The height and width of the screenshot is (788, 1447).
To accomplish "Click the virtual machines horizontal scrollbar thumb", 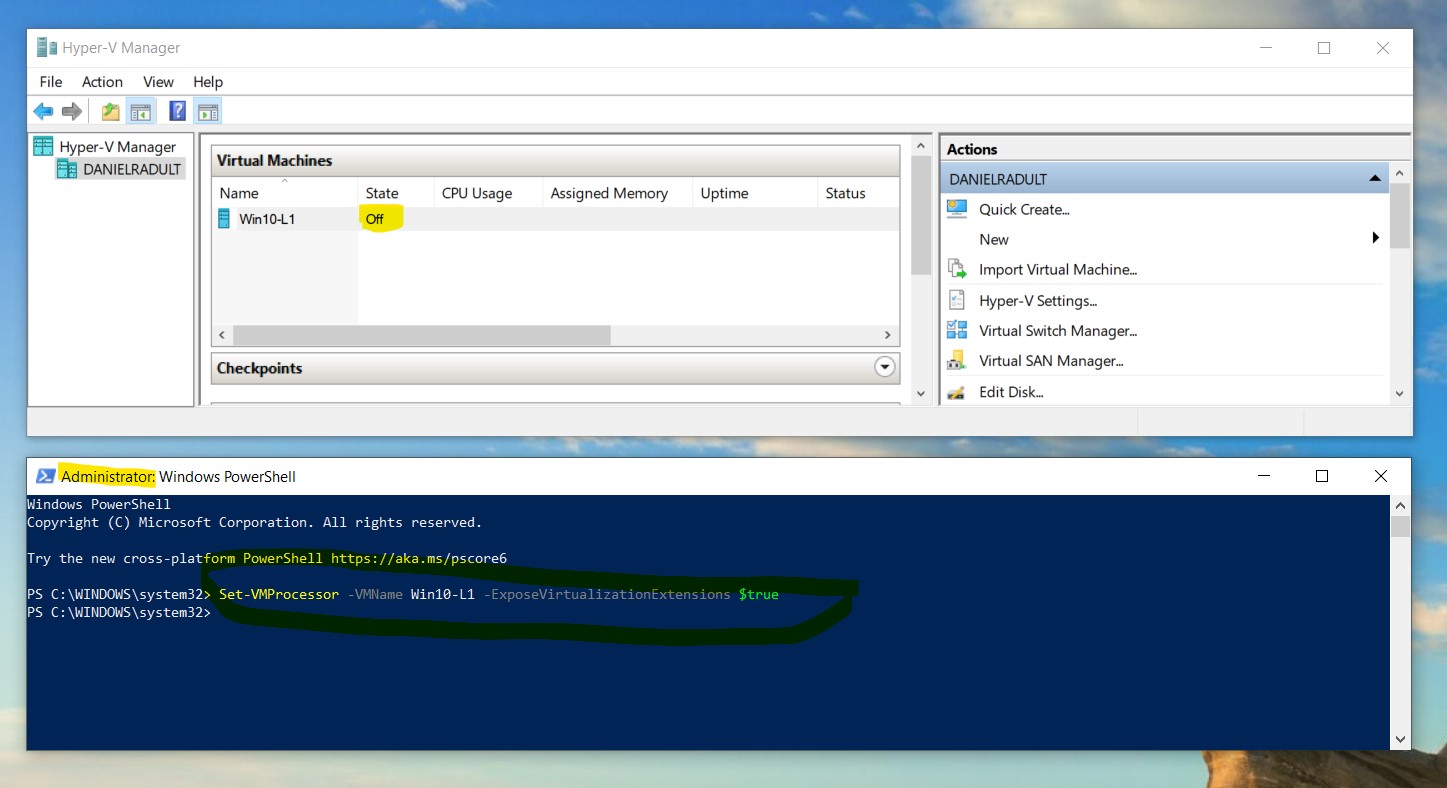I will 420,335.
